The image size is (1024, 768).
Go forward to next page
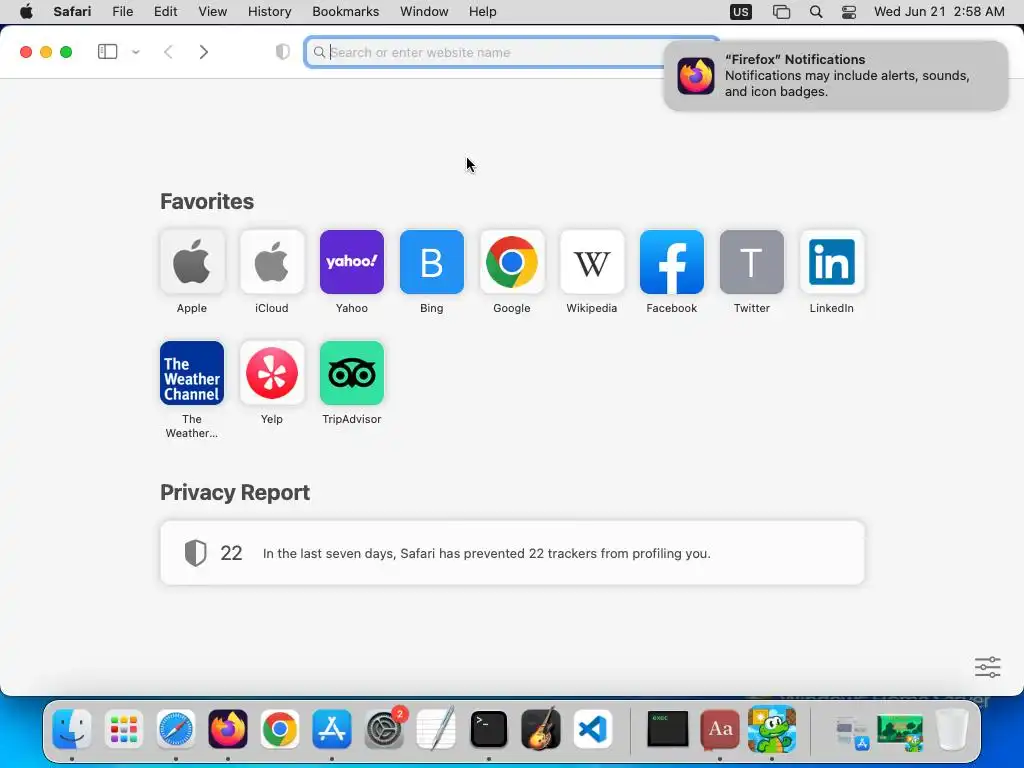pos(204,52)
